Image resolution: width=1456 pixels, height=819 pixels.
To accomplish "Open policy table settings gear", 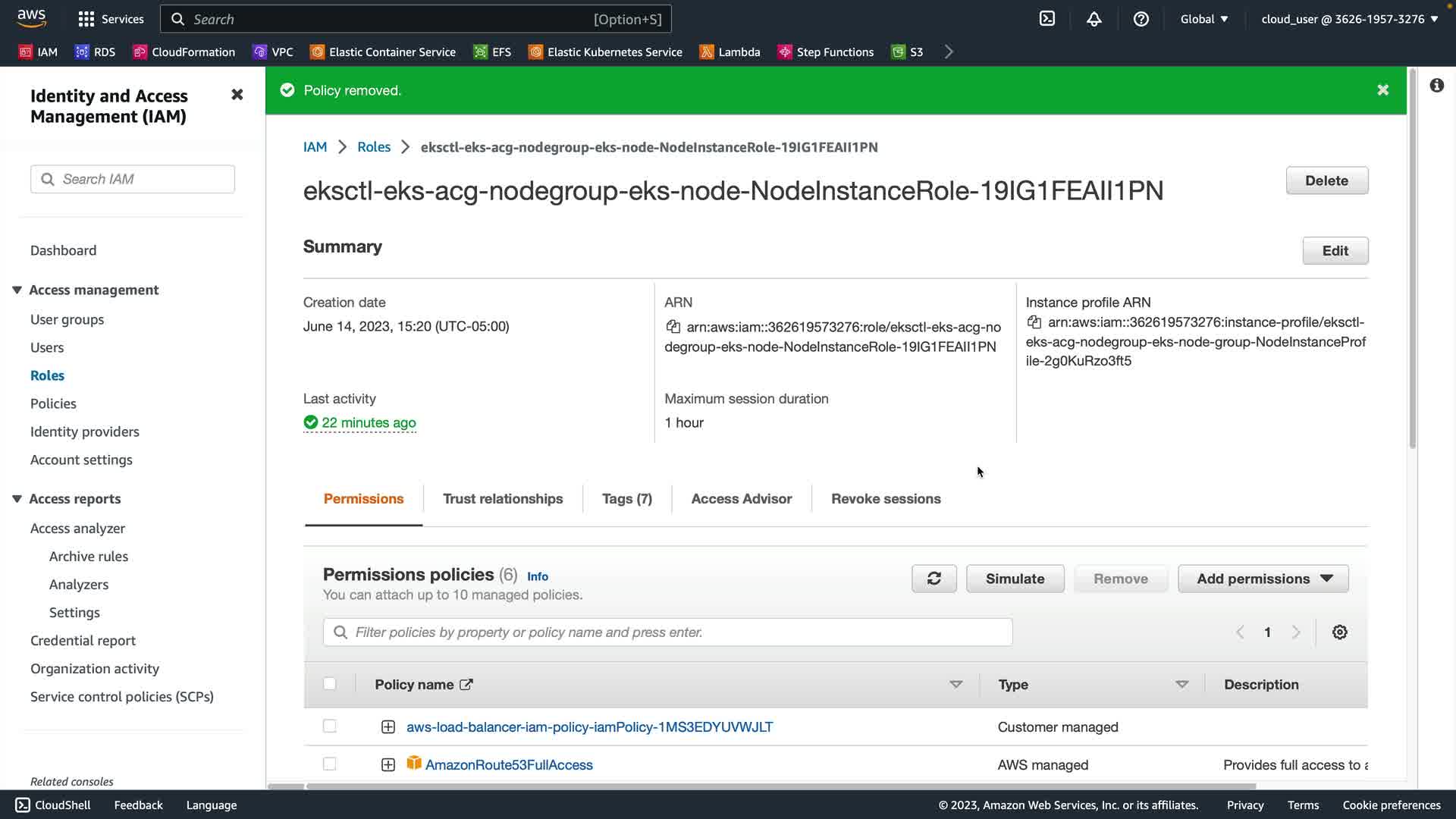I will (x=1340, y=632).
